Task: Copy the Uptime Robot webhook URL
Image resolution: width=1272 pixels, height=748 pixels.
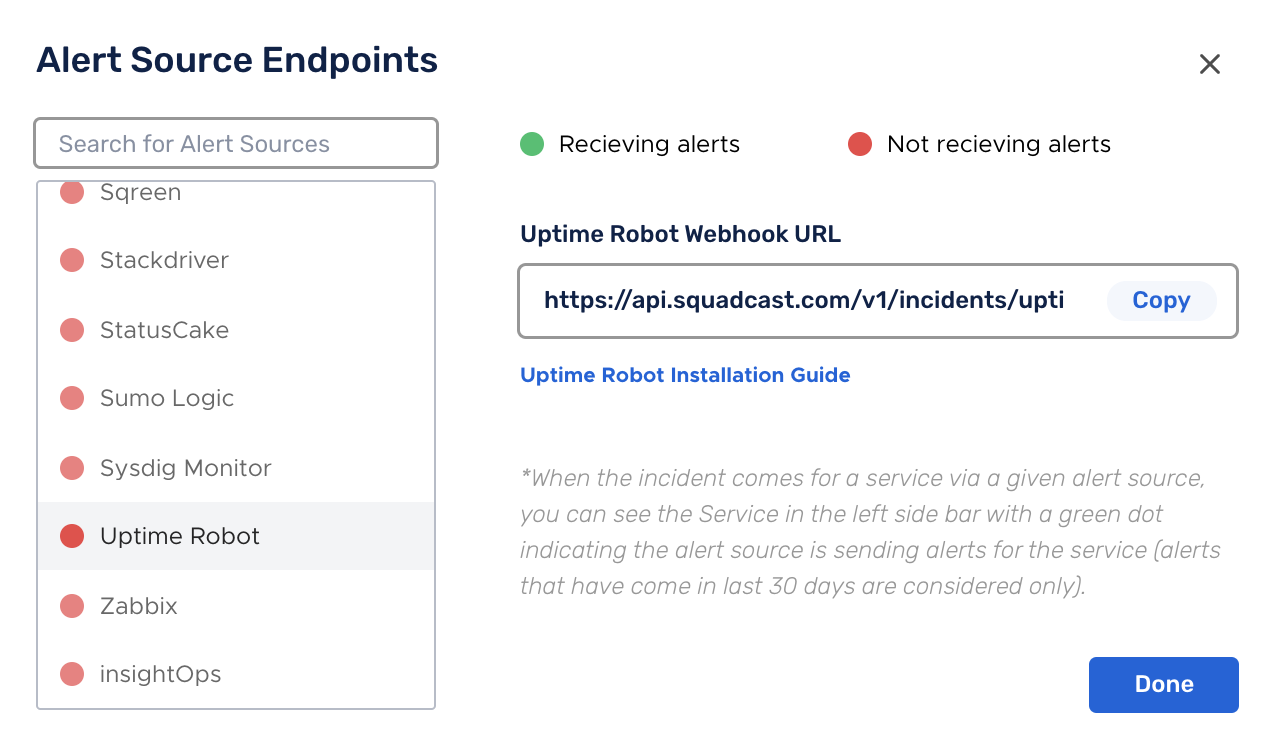Action: pyautogui.click(x=1161, y=301)
